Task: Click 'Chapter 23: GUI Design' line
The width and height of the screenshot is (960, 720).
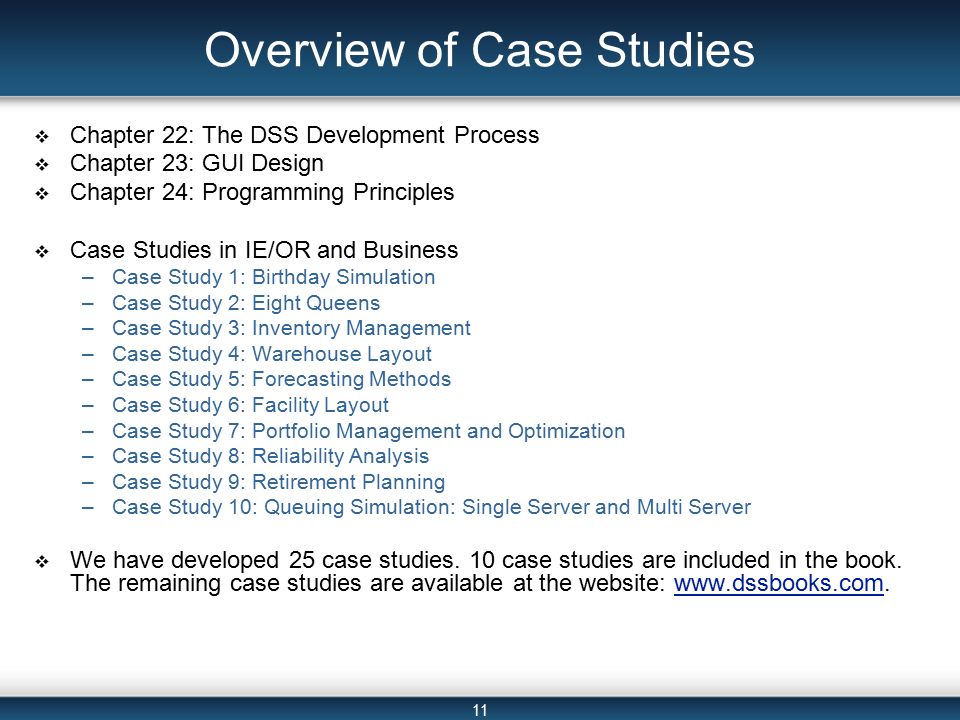Action: point(197,163)
